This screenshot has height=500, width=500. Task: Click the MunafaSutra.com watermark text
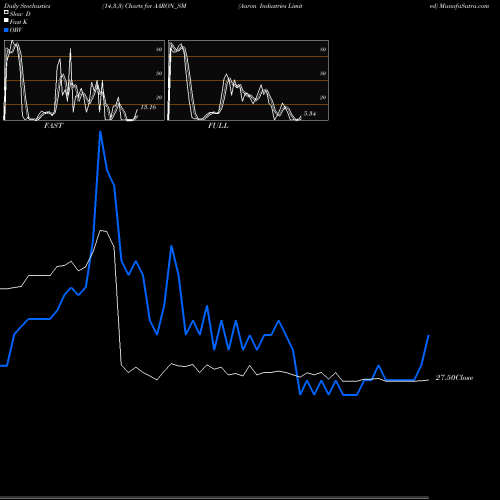(464, 6)
